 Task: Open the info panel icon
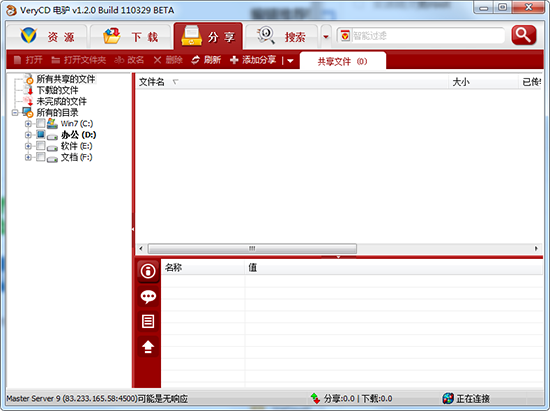pos(148,271)
